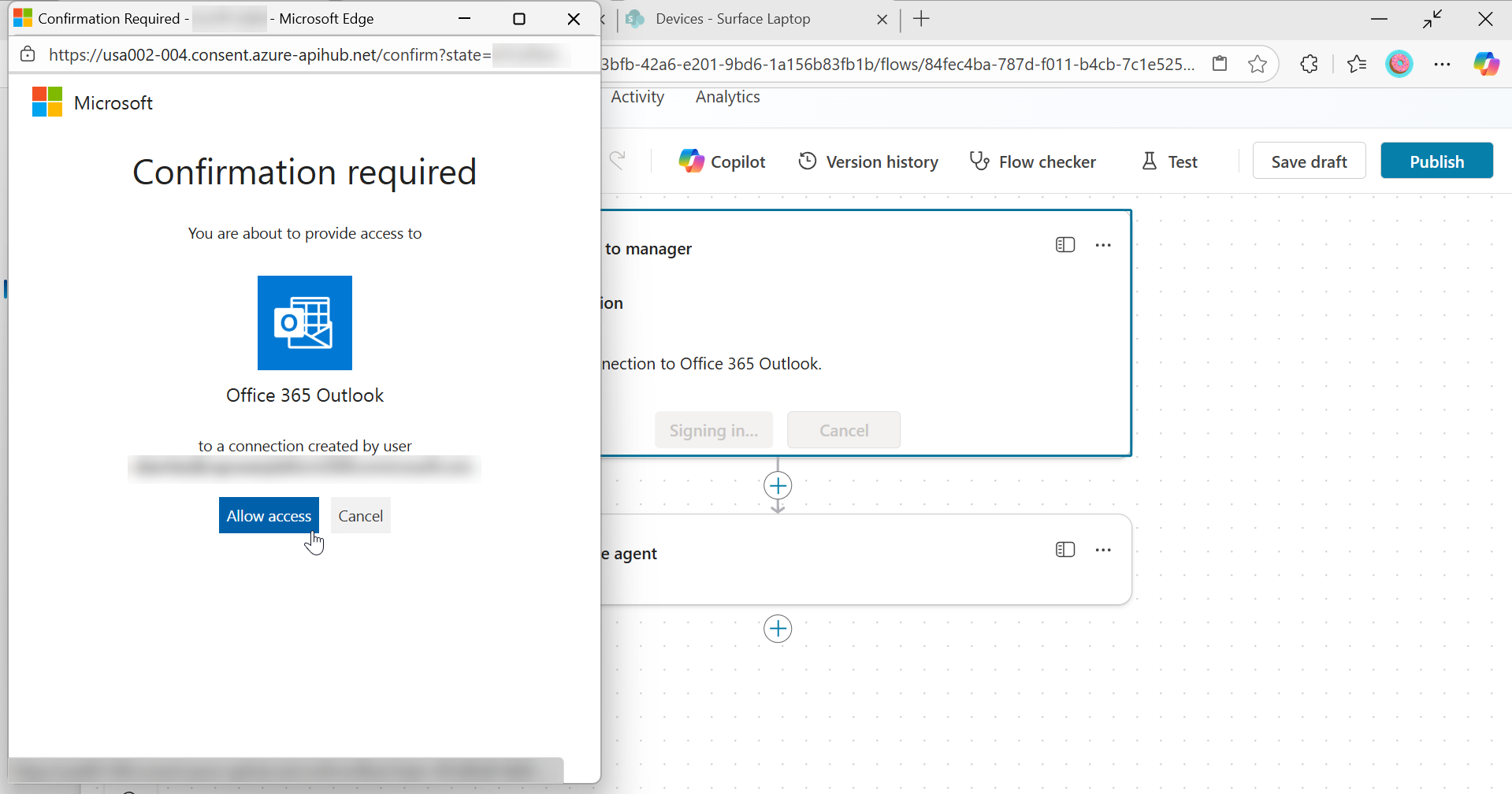
Task: Open more options on the manager action card
Action: (x=1103, y=244)
